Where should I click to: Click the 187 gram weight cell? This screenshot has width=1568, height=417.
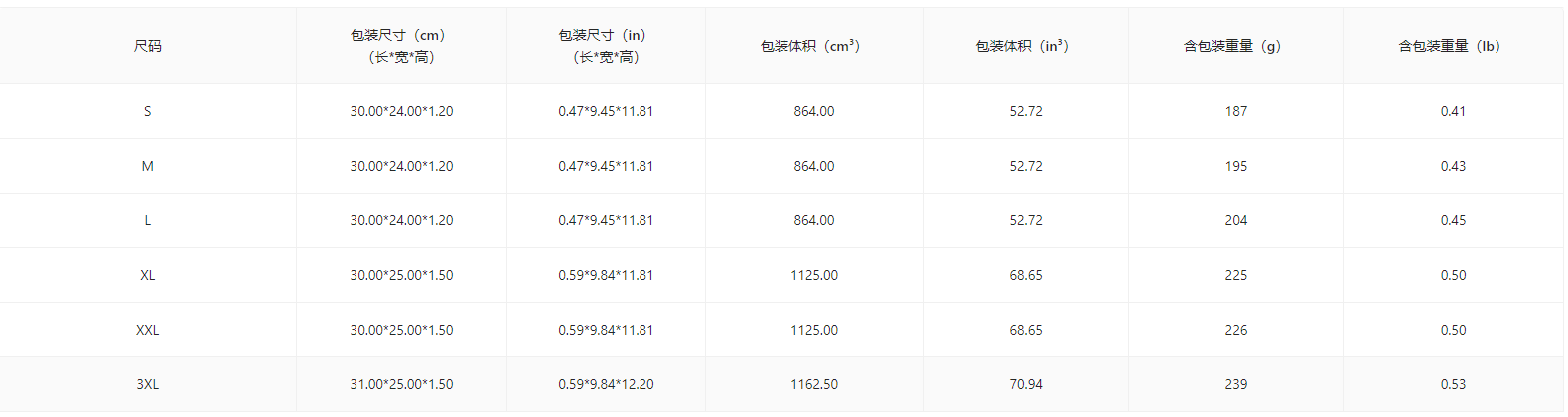click(x=1235, y=111)
